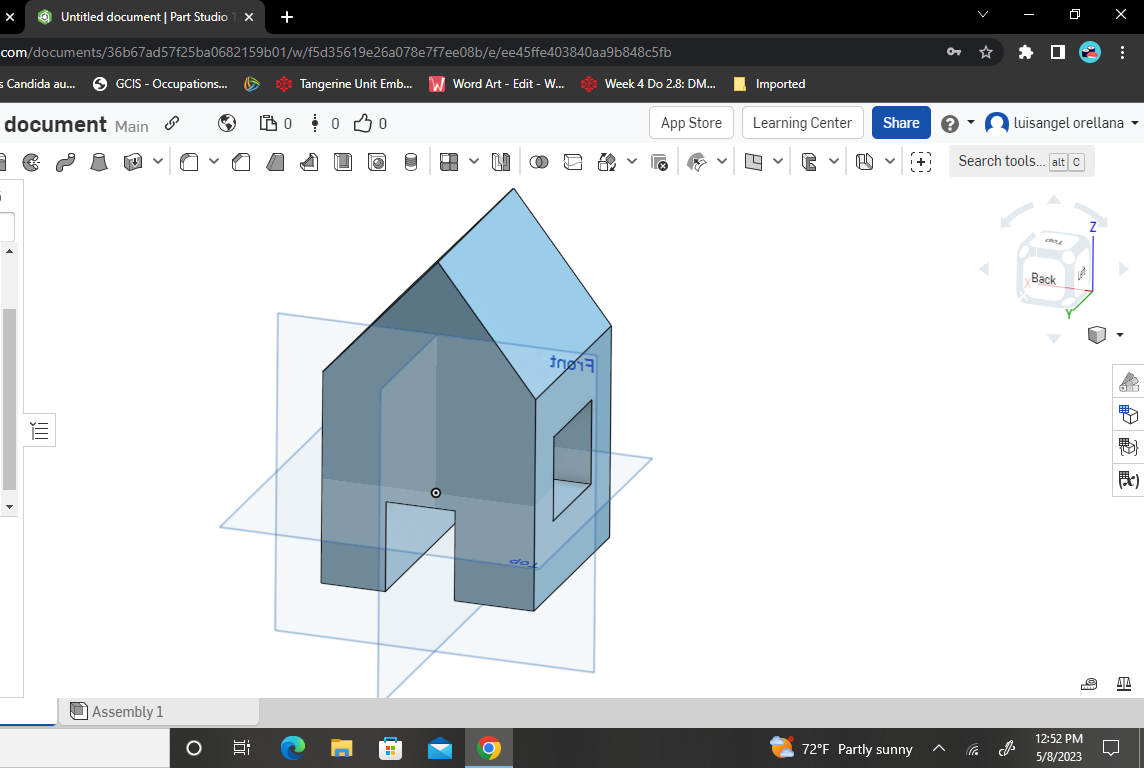Open the Learning Center
The height and width of the screenshot is (768, 1144).
[x=802, y=122]
